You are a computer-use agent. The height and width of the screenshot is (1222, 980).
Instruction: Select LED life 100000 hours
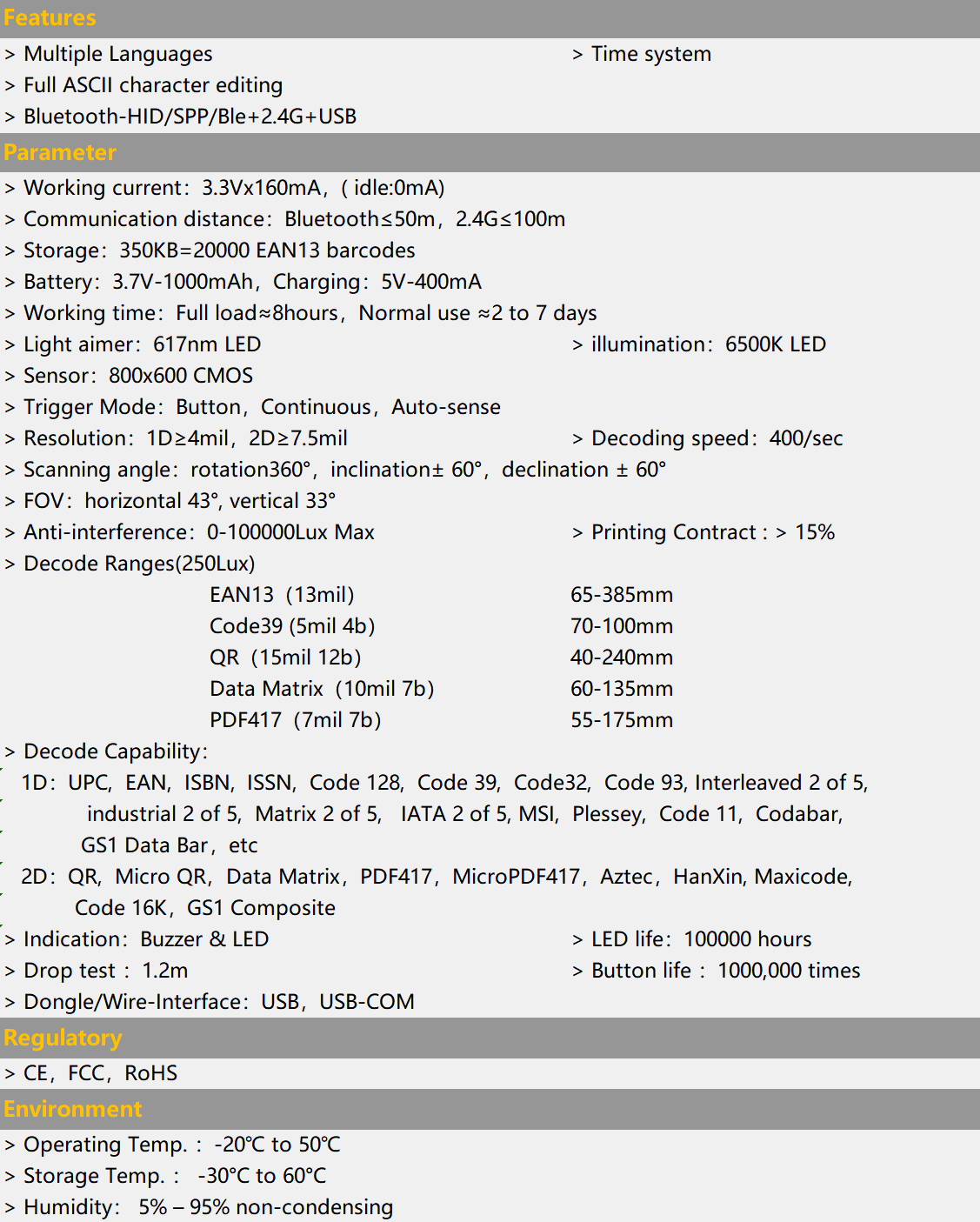click(692, 939)
